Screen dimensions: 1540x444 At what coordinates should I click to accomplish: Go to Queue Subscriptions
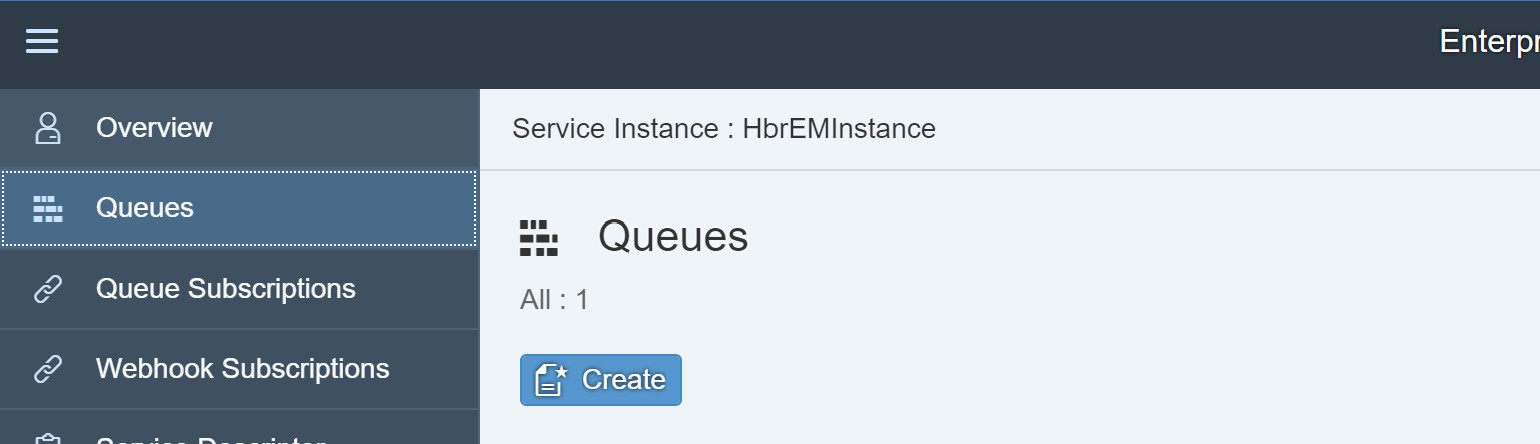click(239, 289)
